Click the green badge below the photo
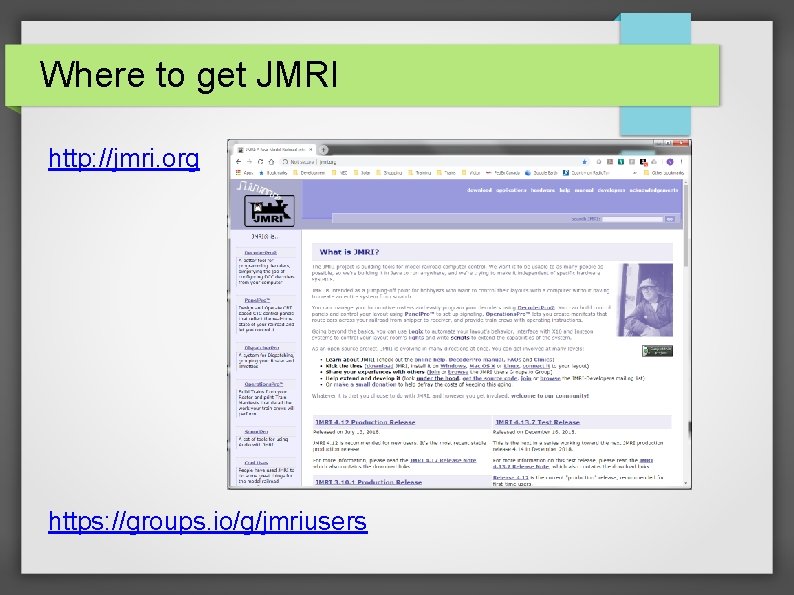 point(657,350)
